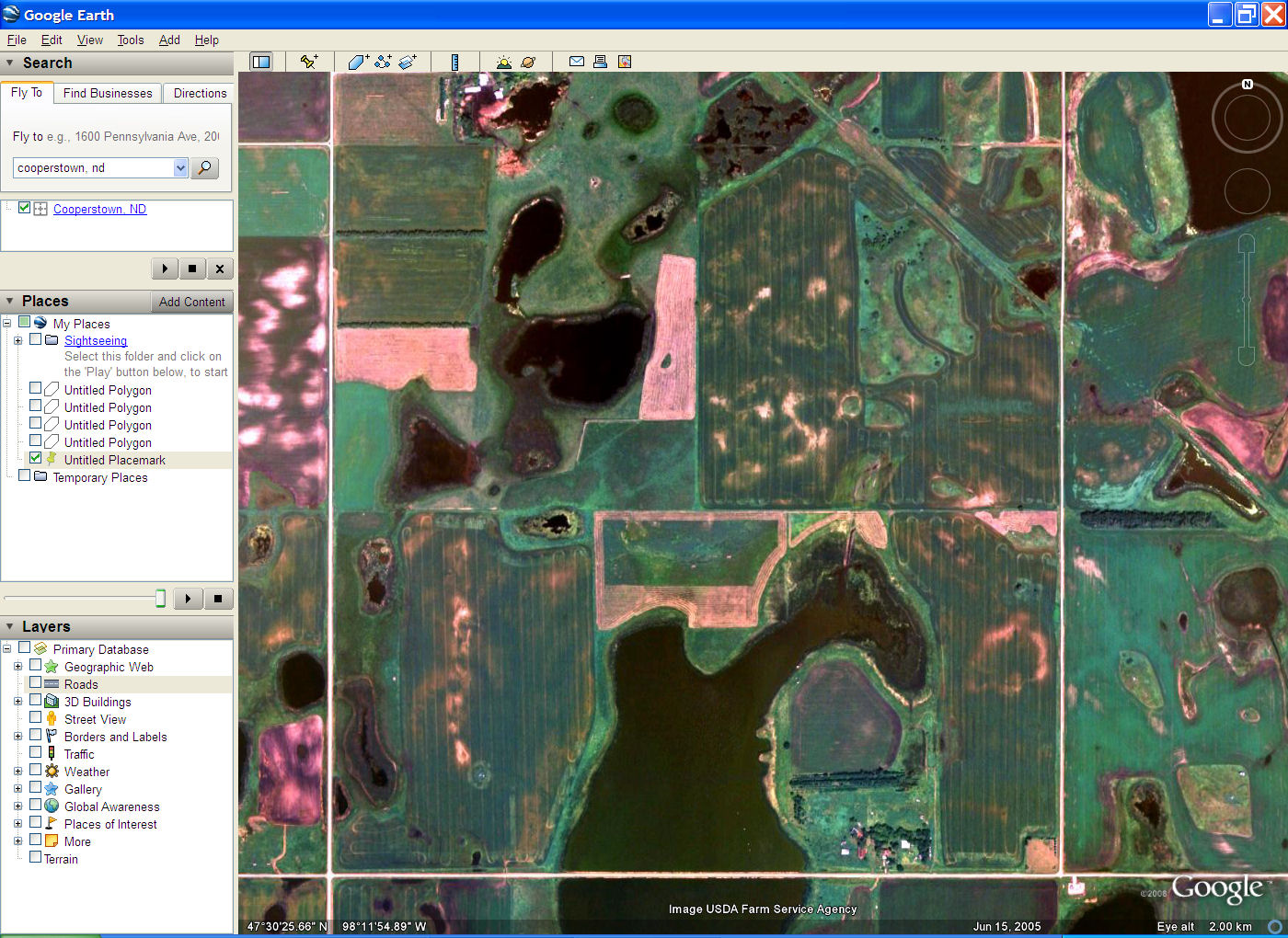Screen dimensions: 1288x938
Task: Open the Tools menu
Action: point(131,40)
